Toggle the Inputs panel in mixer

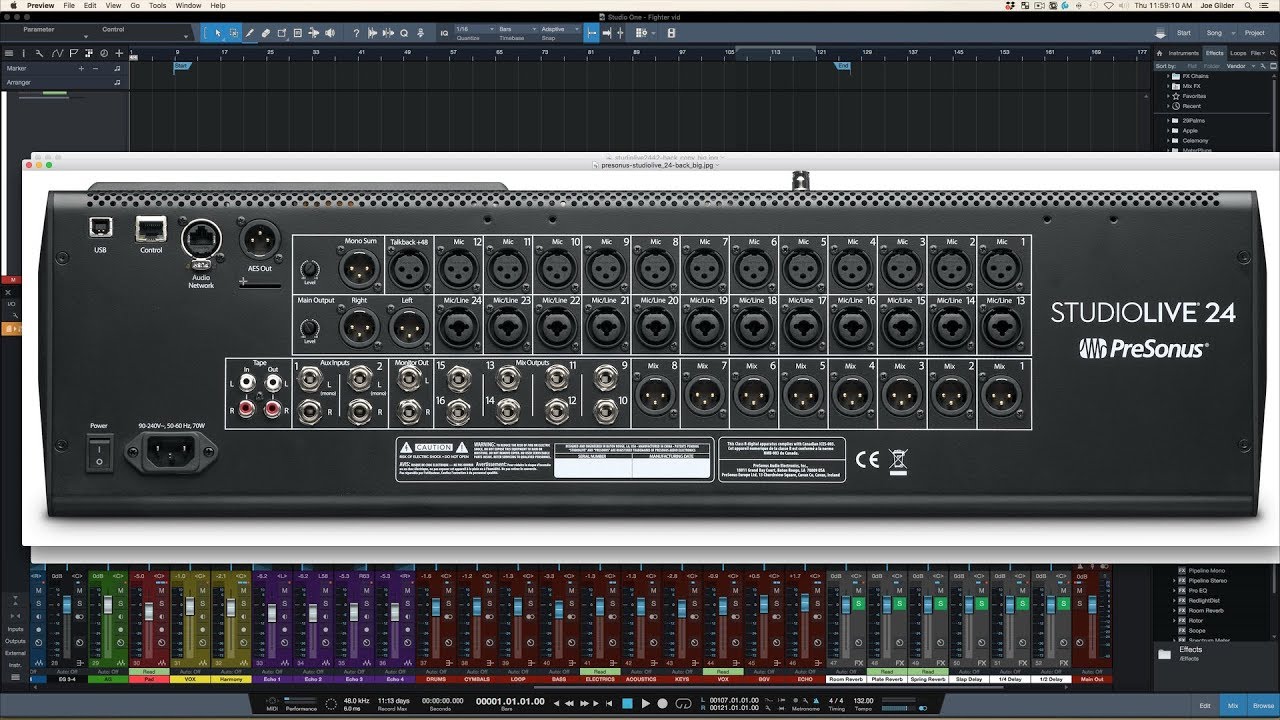tap(15, 629)
